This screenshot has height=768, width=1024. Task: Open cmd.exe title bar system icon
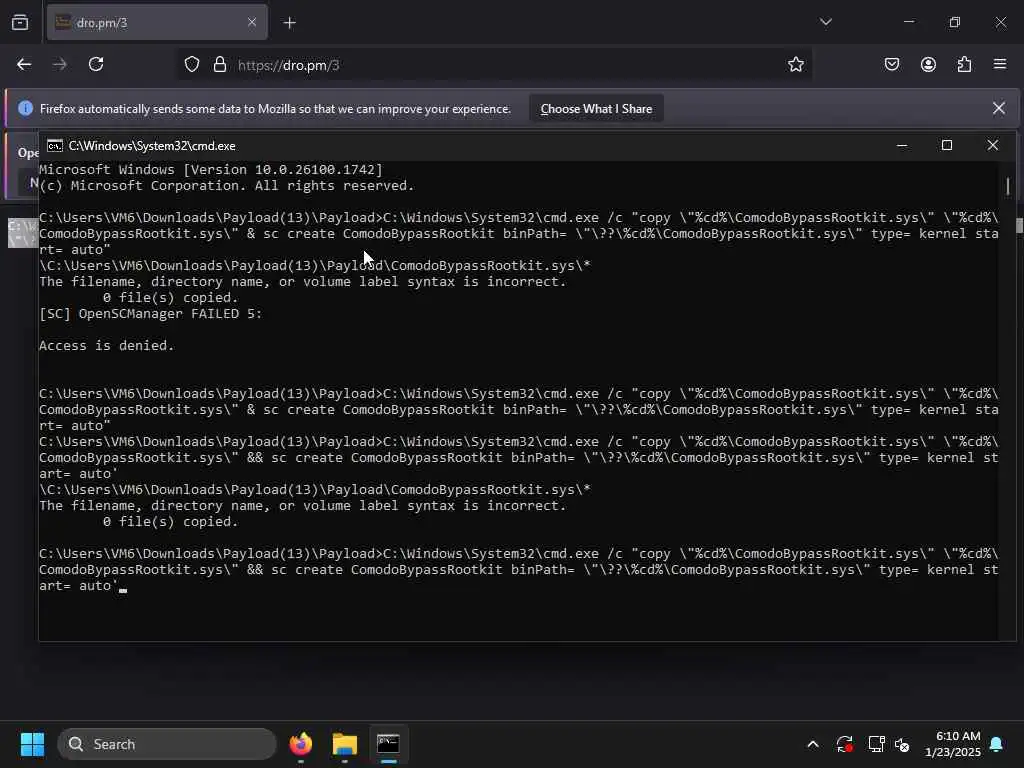tap(55, 146)
